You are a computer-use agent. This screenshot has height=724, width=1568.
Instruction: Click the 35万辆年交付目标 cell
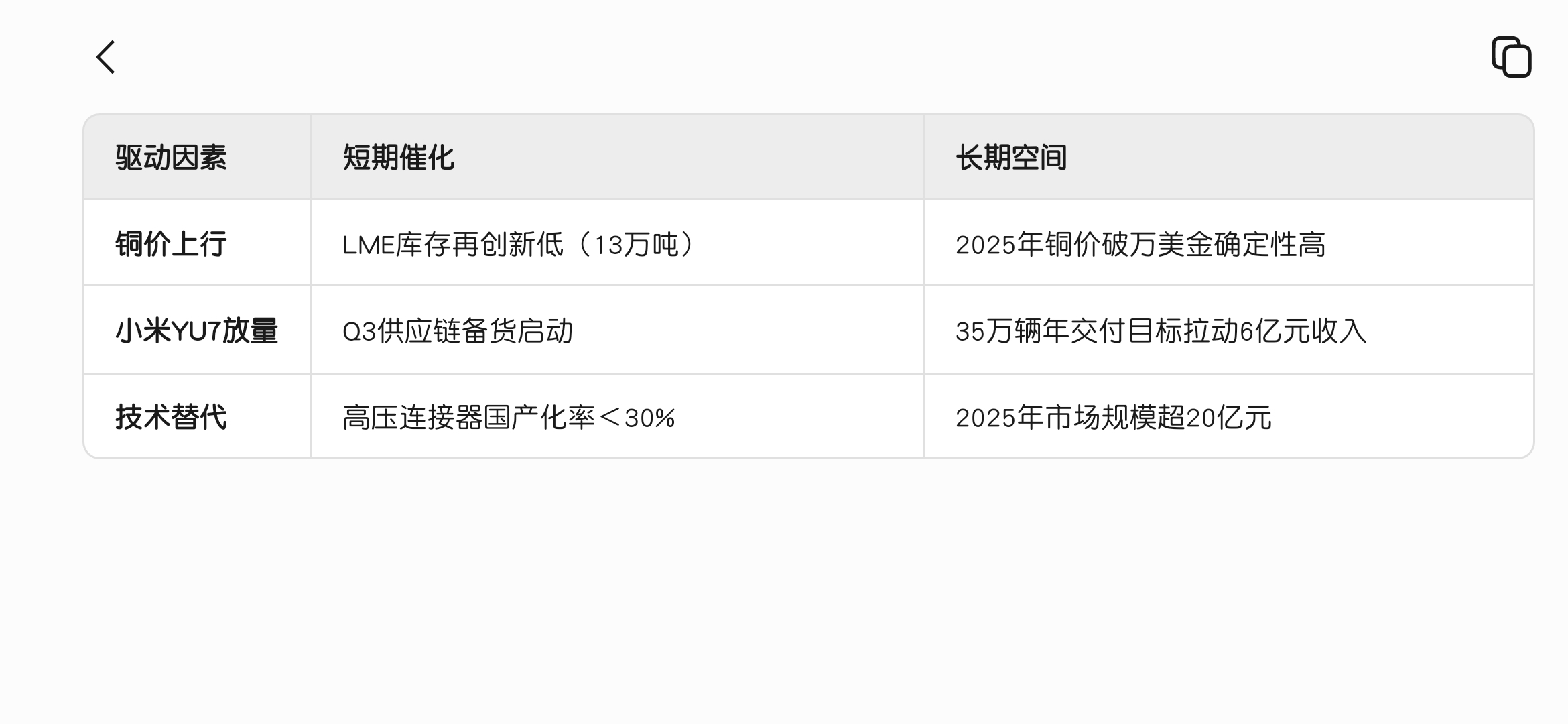(x=1228, y=330)
